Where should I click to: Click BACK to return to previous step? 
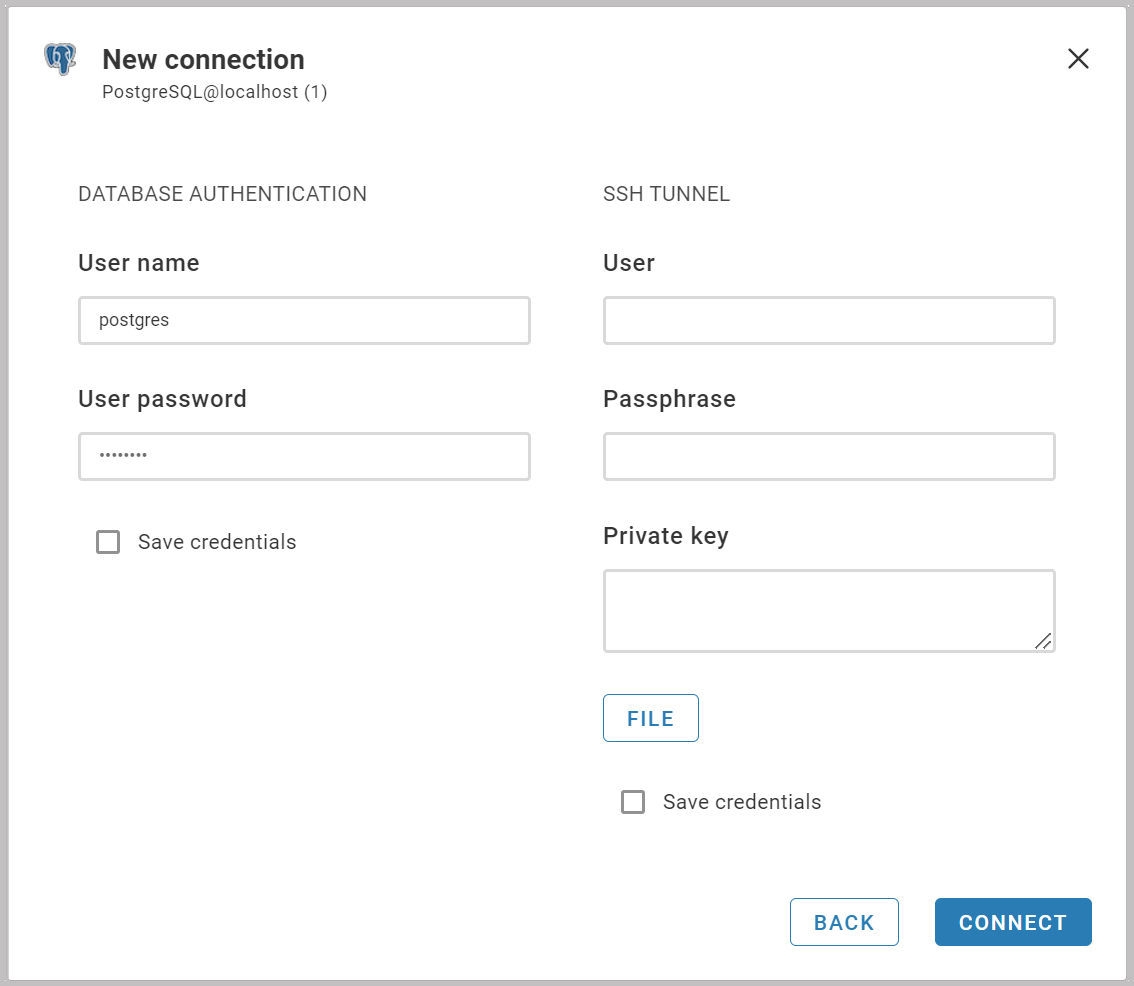tap(844, 922)
